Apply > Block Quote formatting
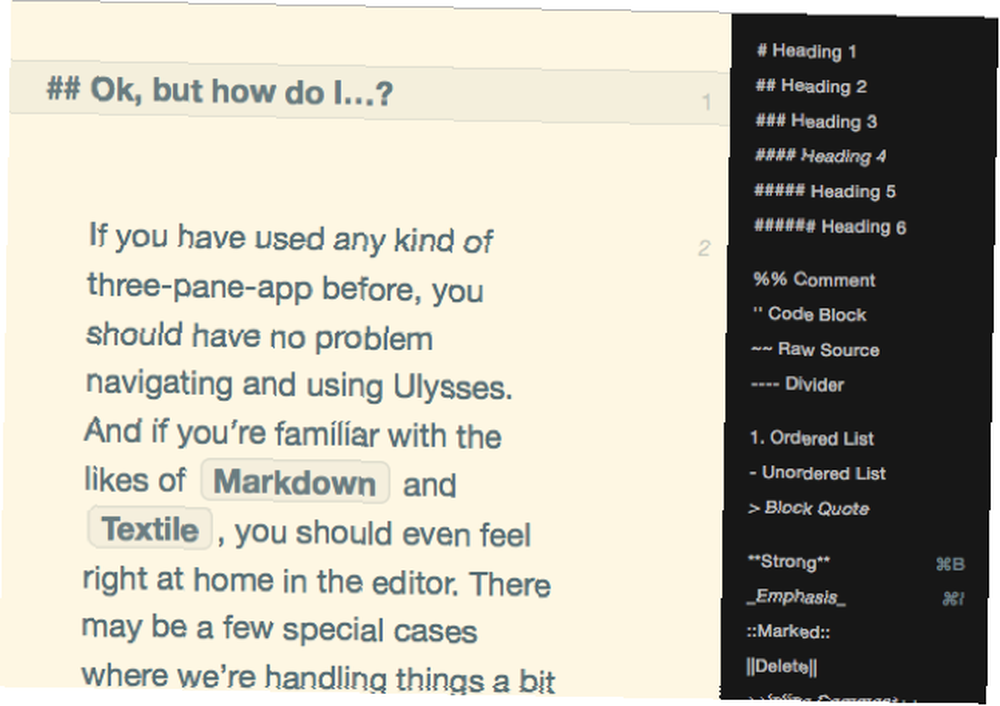The width and height of the screenshot is (1000, 706). coord(808,508)
